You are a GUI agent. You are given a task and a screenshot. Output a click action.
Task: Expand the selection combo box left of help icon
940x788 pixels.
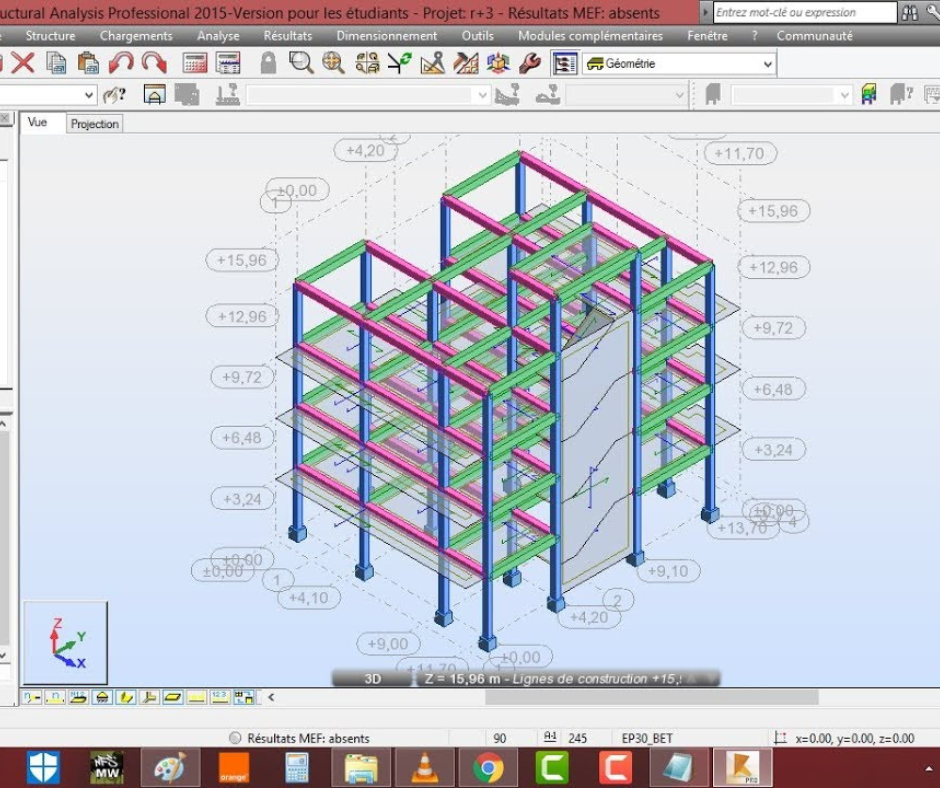[88, 95]
